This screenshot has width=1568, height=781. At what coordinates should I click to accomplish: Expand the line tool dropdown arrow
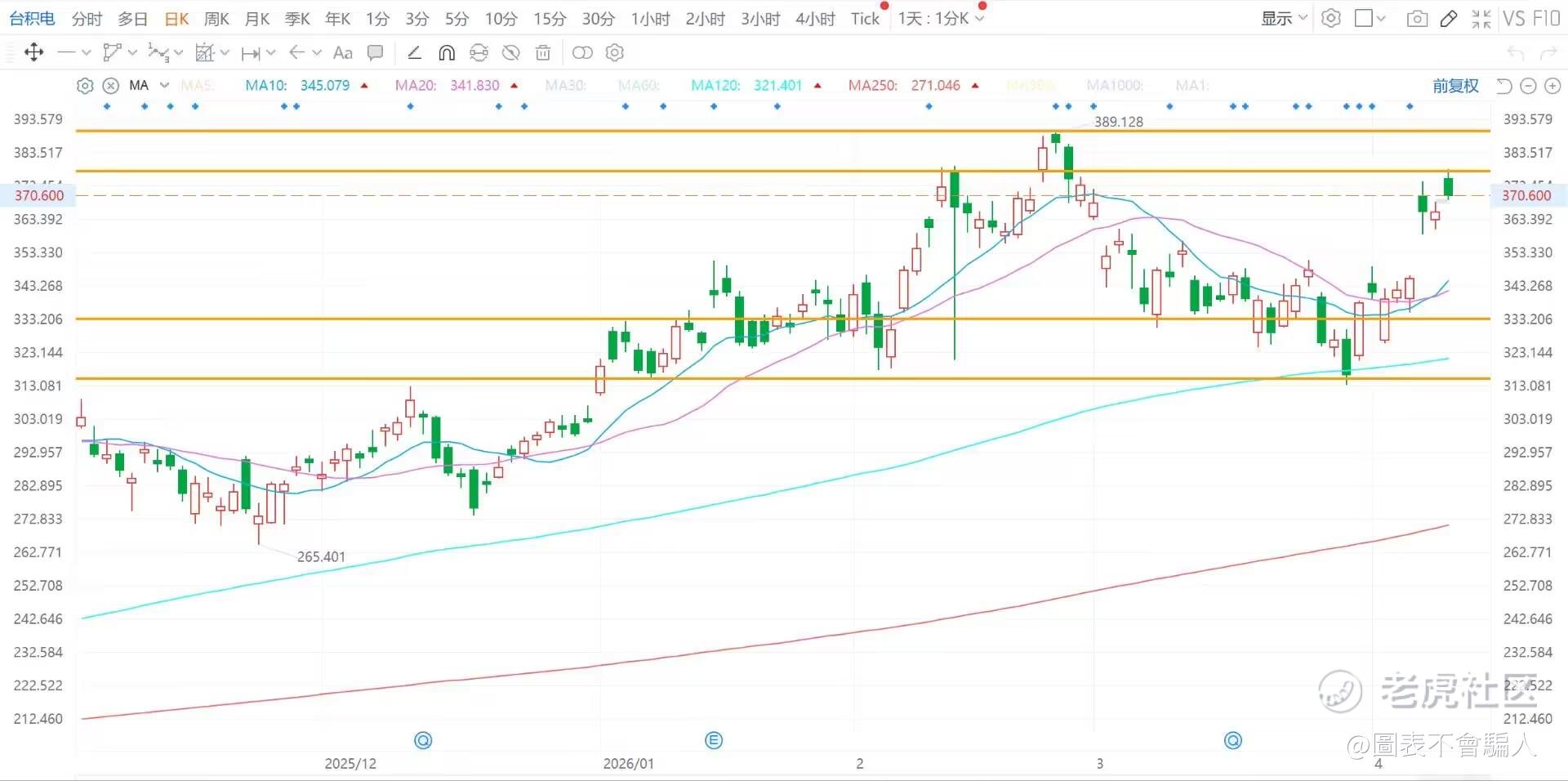[x=86, y=53]
